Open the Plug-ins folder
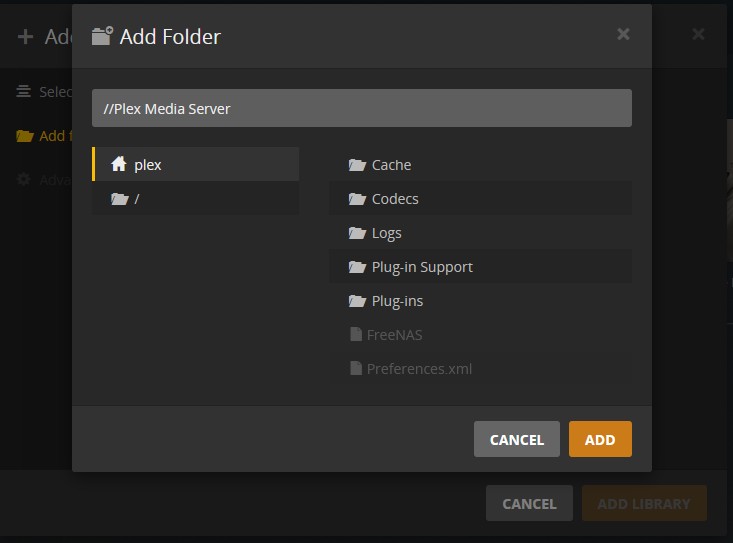Screen dimensions: 733x543 point(481,300)
